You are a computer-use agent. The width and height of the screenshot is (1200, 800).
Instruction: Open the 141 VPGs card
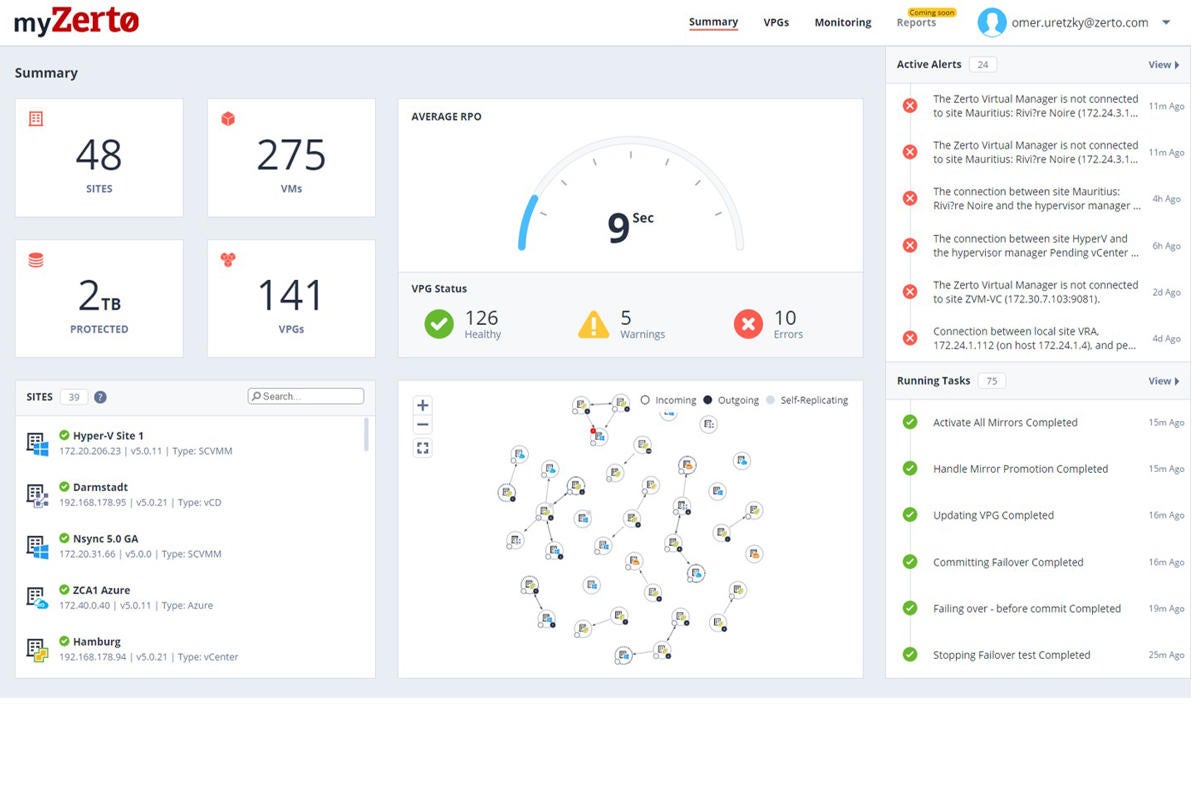(291, 298)
